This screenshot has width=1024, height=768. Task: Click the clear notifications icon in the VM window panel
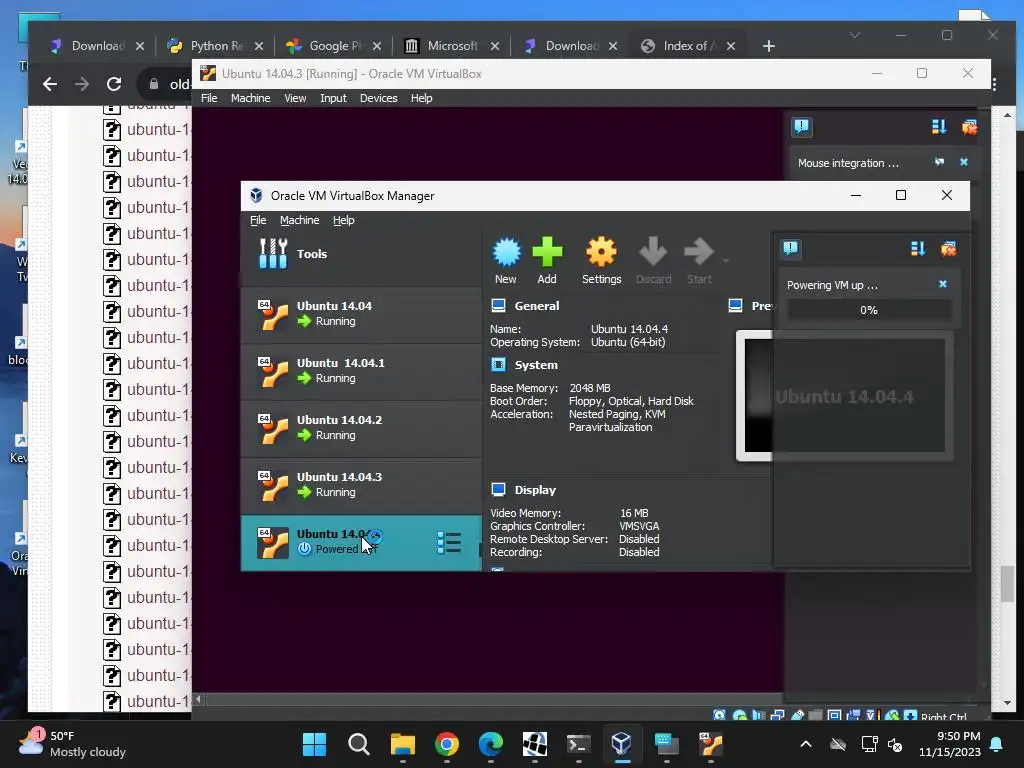[970, 126]
